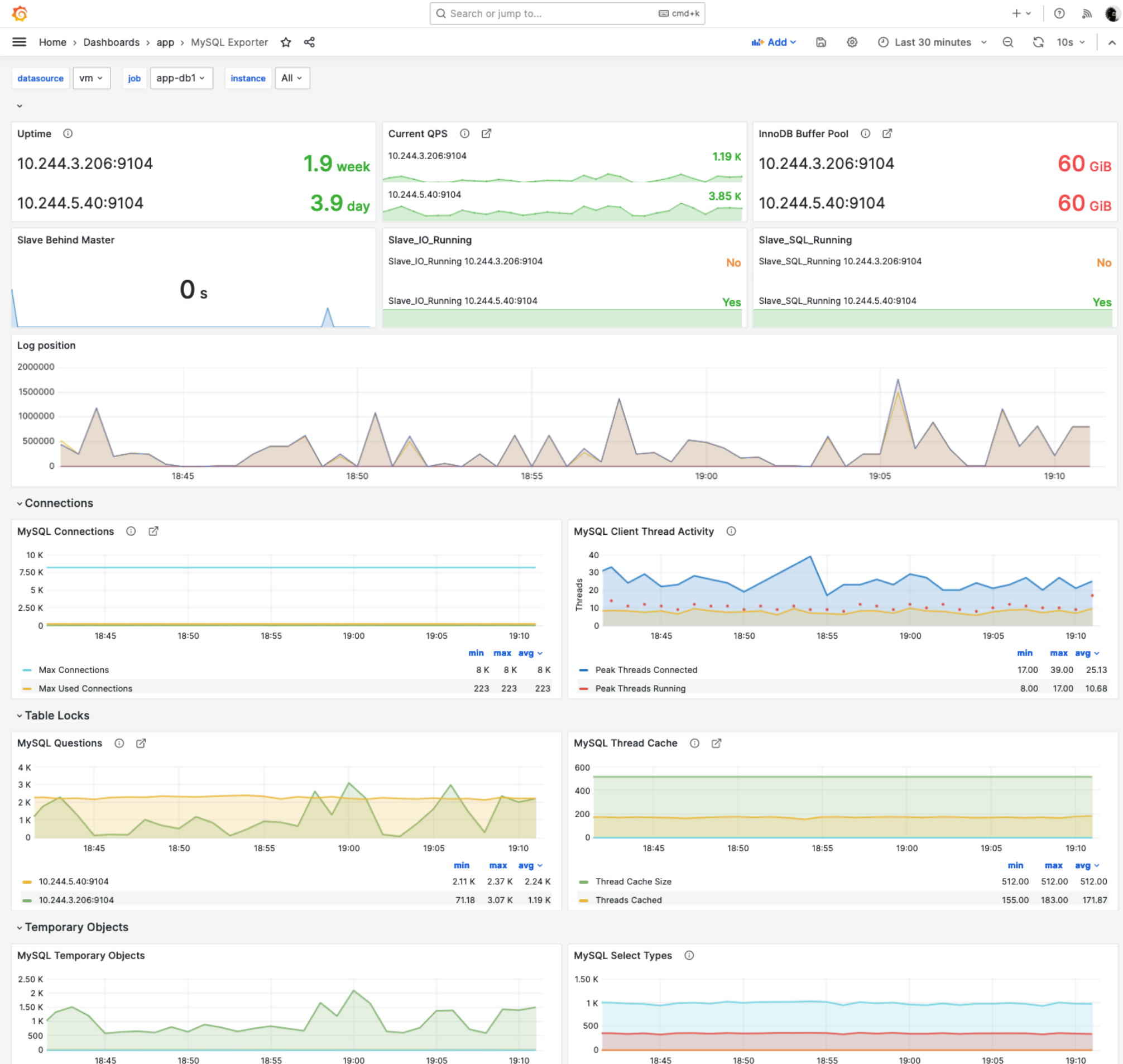1123x1064 pixels.
Task: Click the refresh dashboard icon
Action: point(1038,42)
